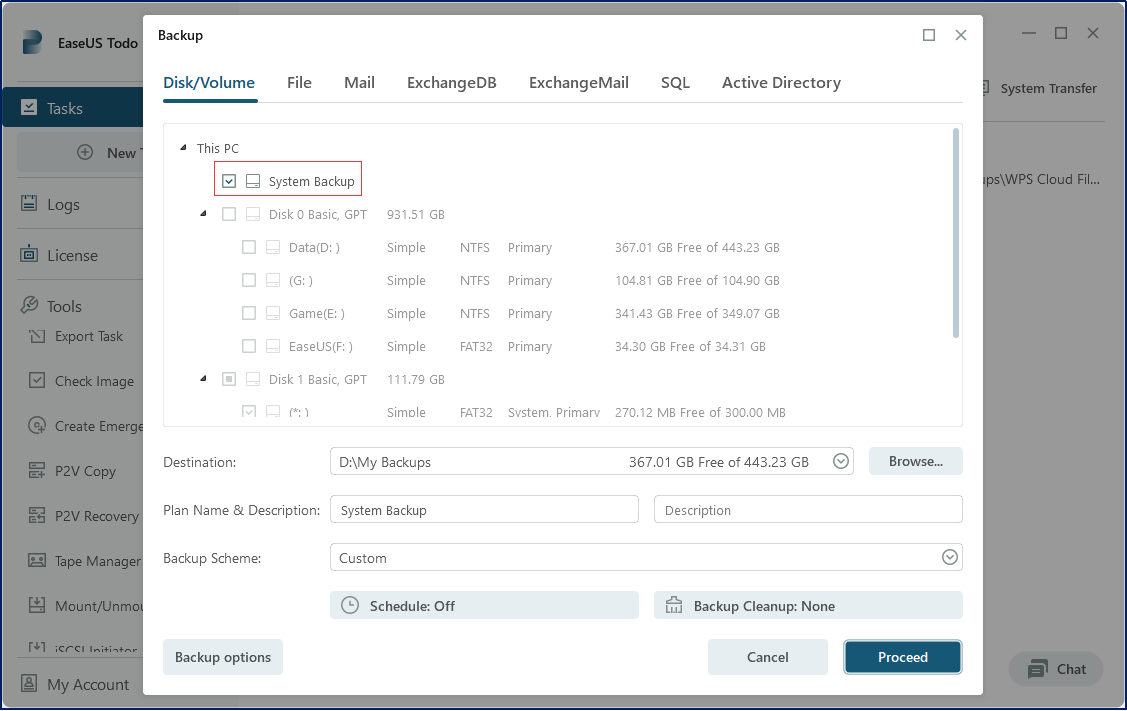1127x711 pixels.
Task: Click the Export Task icon
Action: 37,336
